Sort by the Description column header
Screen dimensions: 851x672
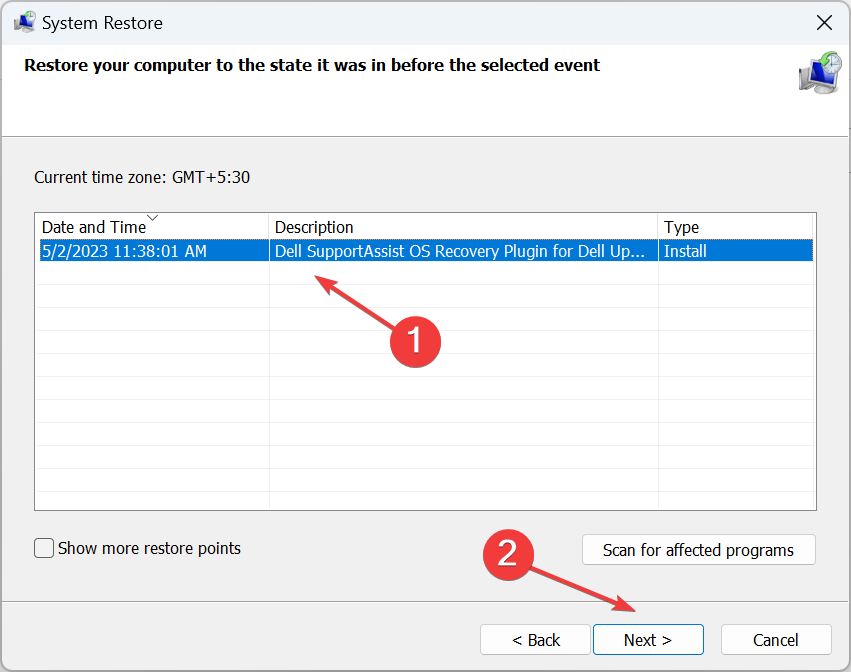pos(463,227)
